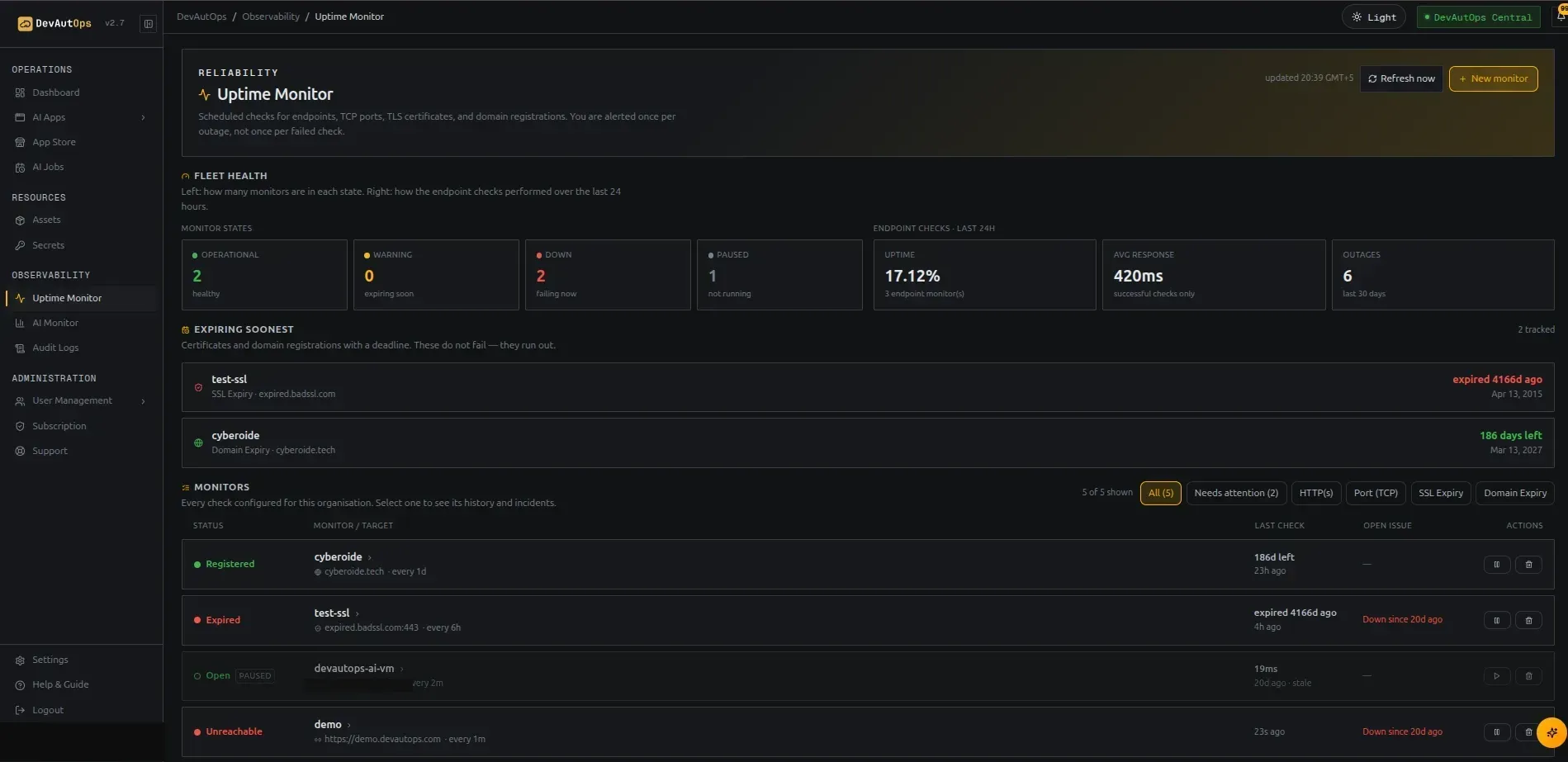
Task: Open App Store page
Action: click(54, 142)
